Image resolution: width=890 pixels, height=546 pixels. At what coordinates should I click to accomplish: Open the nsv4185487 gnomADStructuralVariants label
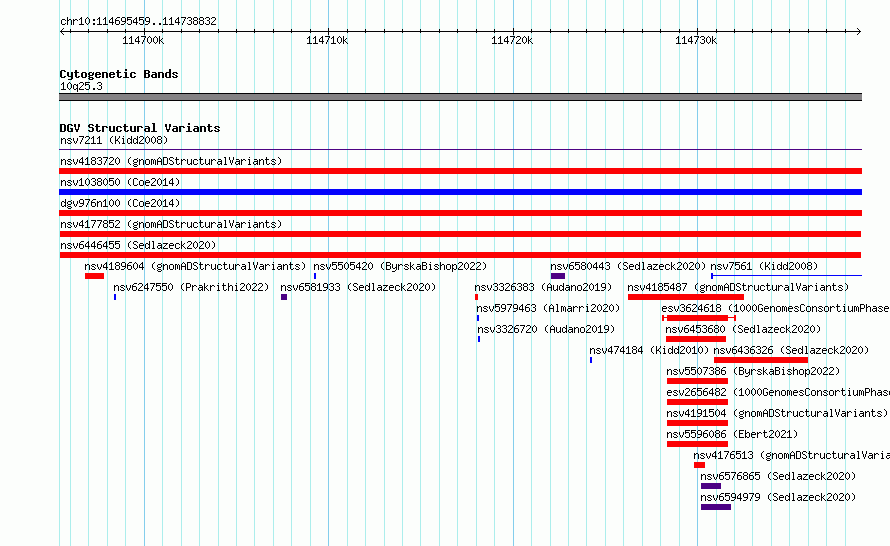click(x=738, y=287)
